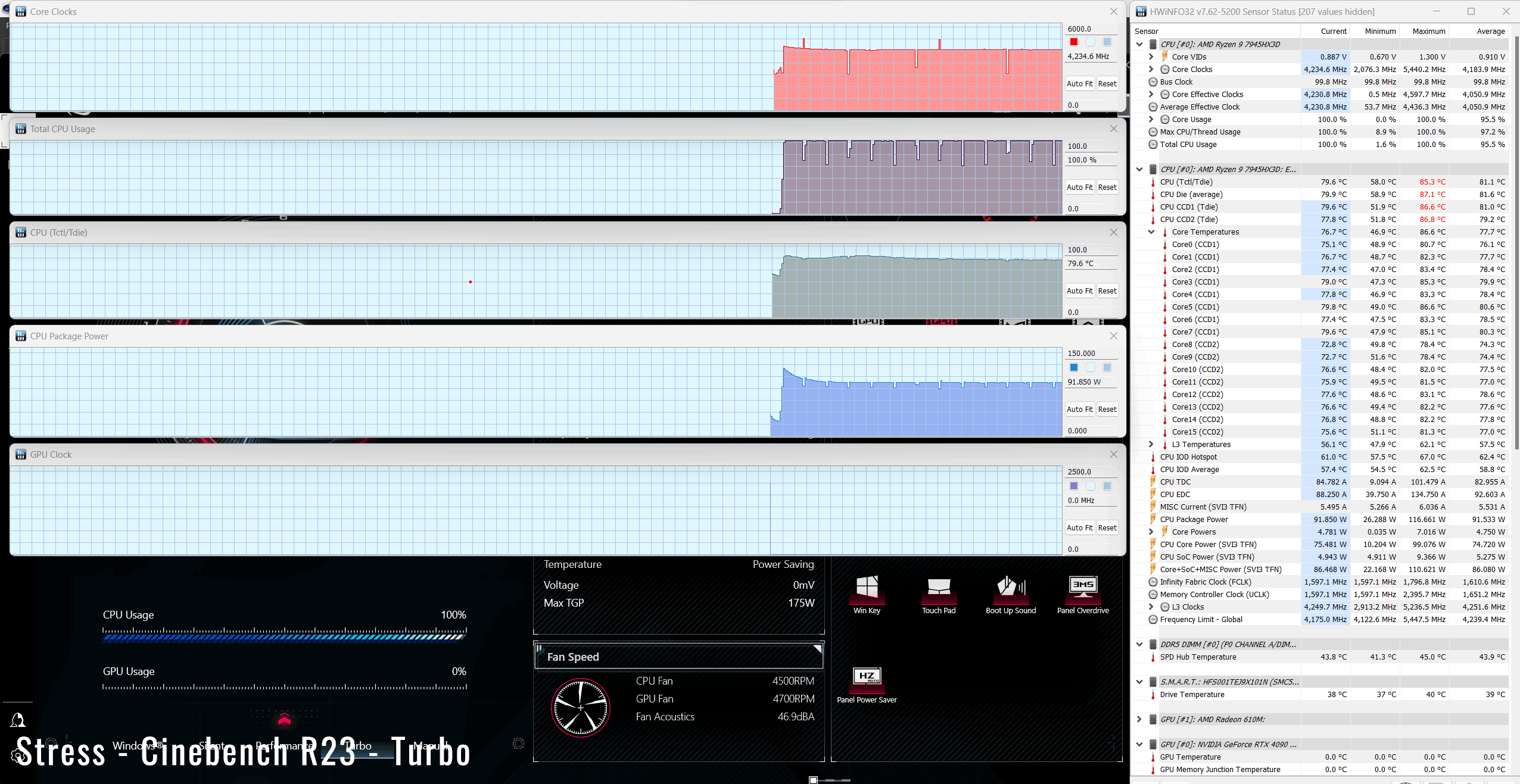The height and width of the screenshot is (784, 1520).
Task: Open the blue swatch in CPU Package Power graph
Action: point(1074,367)
